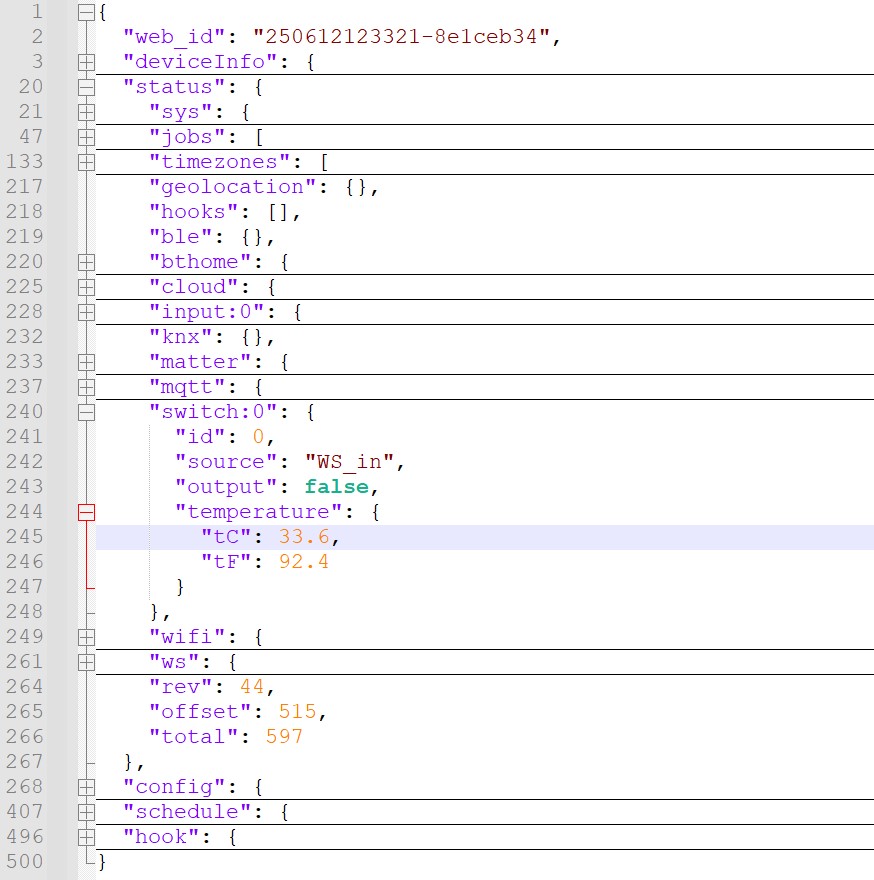Expand the "cloud" fold marker
The image size is (874, 880).
pyautogui.click(x=86, y=287)
